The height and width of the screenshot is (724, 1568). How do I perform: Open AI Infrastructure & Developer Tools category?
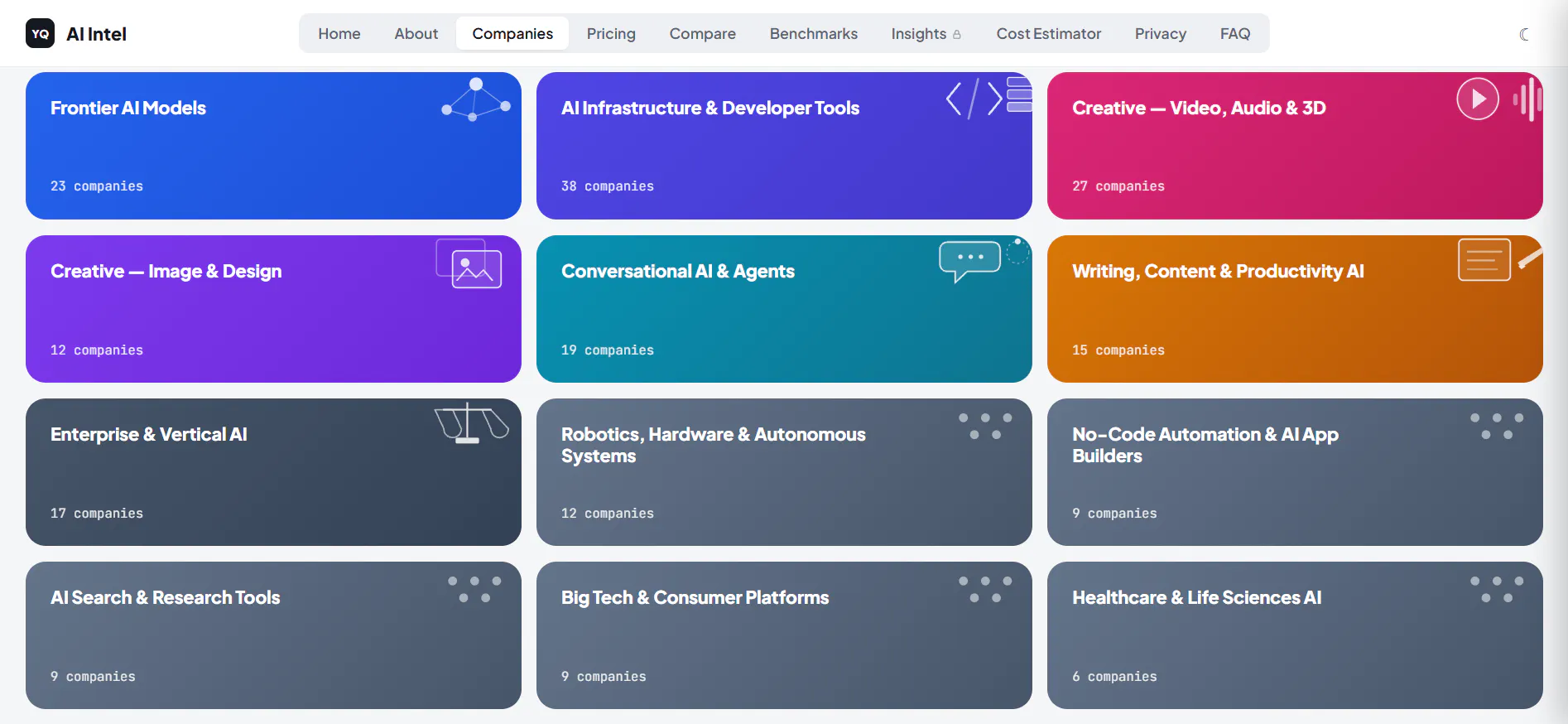click(784, 146)
